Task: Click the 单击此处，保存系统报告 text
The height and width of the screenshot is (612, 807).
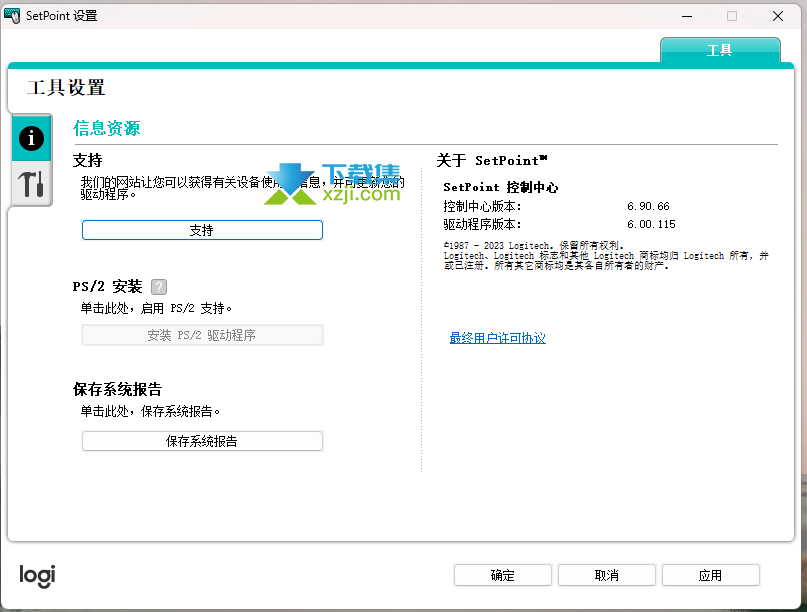Action: (x=150, y=411)
